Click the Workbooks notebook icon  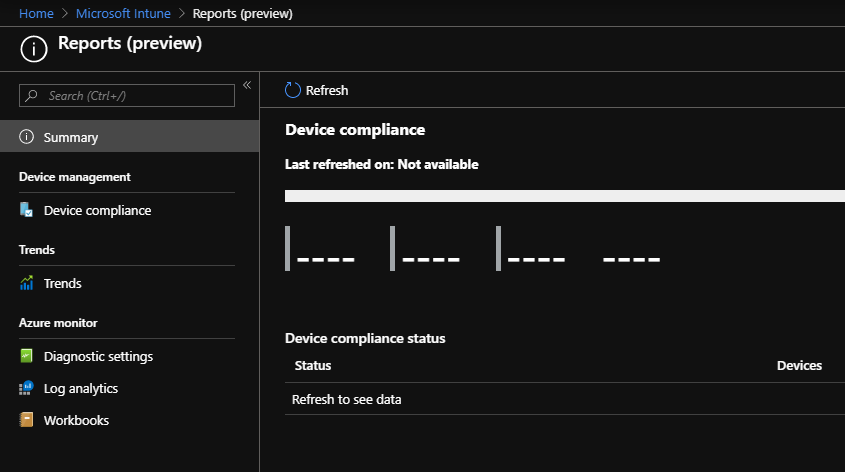pyautogui.click(x=27, y=420)
